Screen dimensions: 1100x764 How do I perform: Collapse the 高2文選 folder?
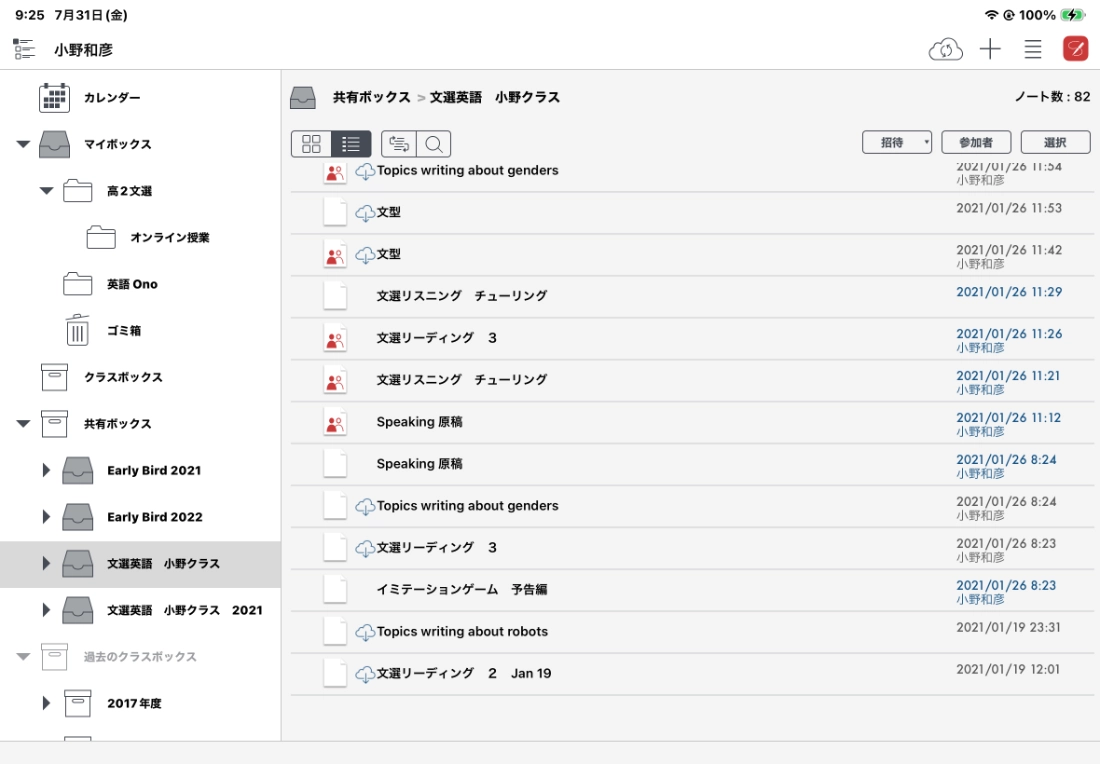click(46, 190)
